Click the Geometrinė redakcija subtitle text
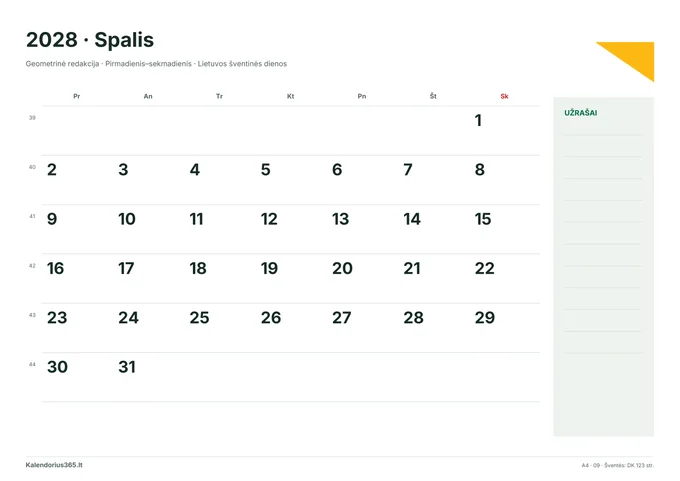 point(62,64)
